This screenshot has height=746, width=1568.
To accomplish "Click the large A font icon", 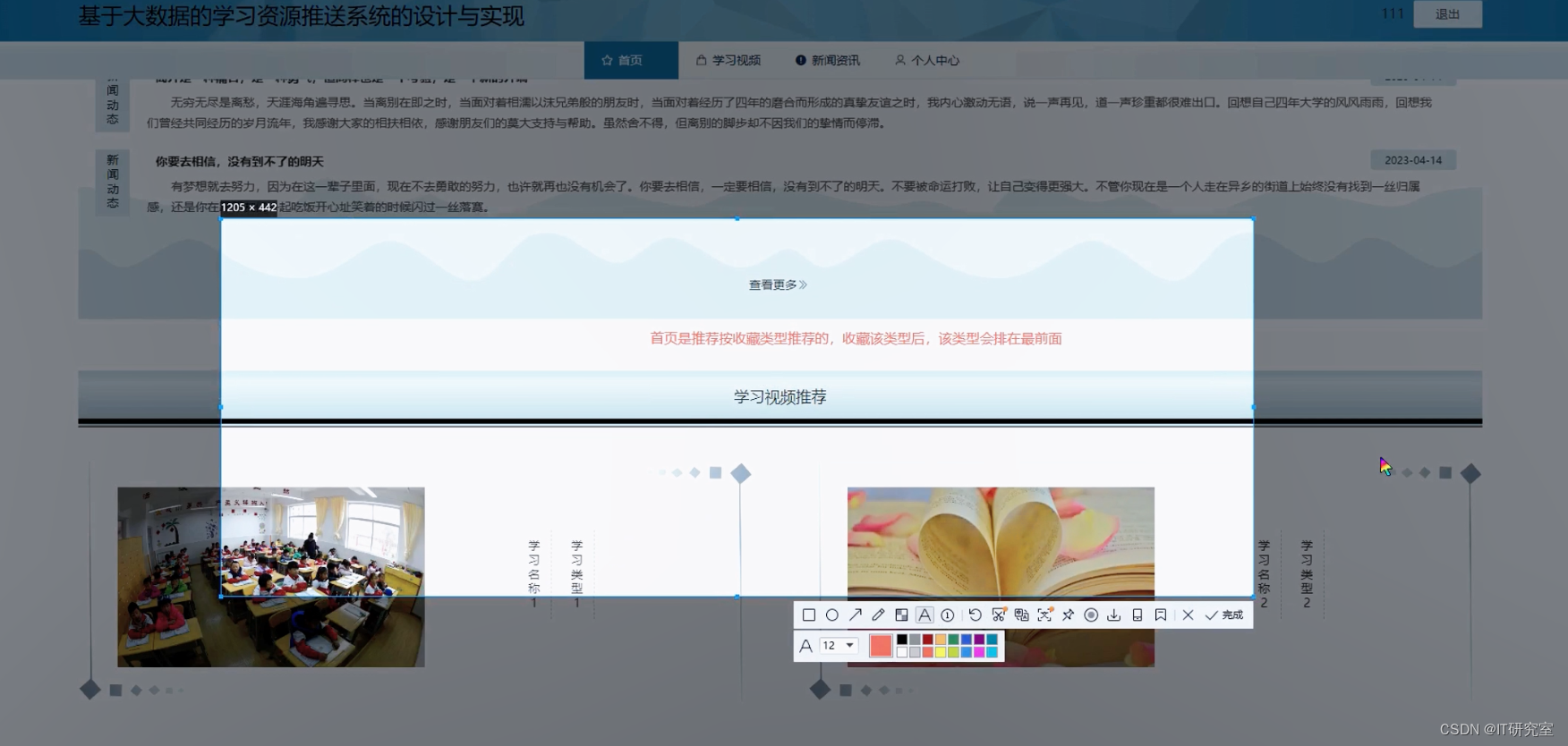I will click(805, 645).
